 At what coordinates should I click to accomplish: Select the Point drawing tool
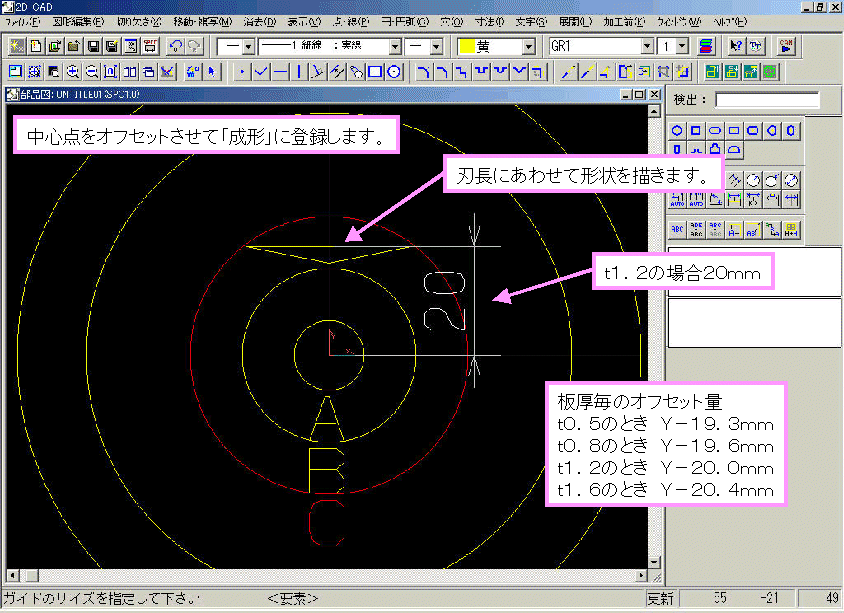coord(242,72)
